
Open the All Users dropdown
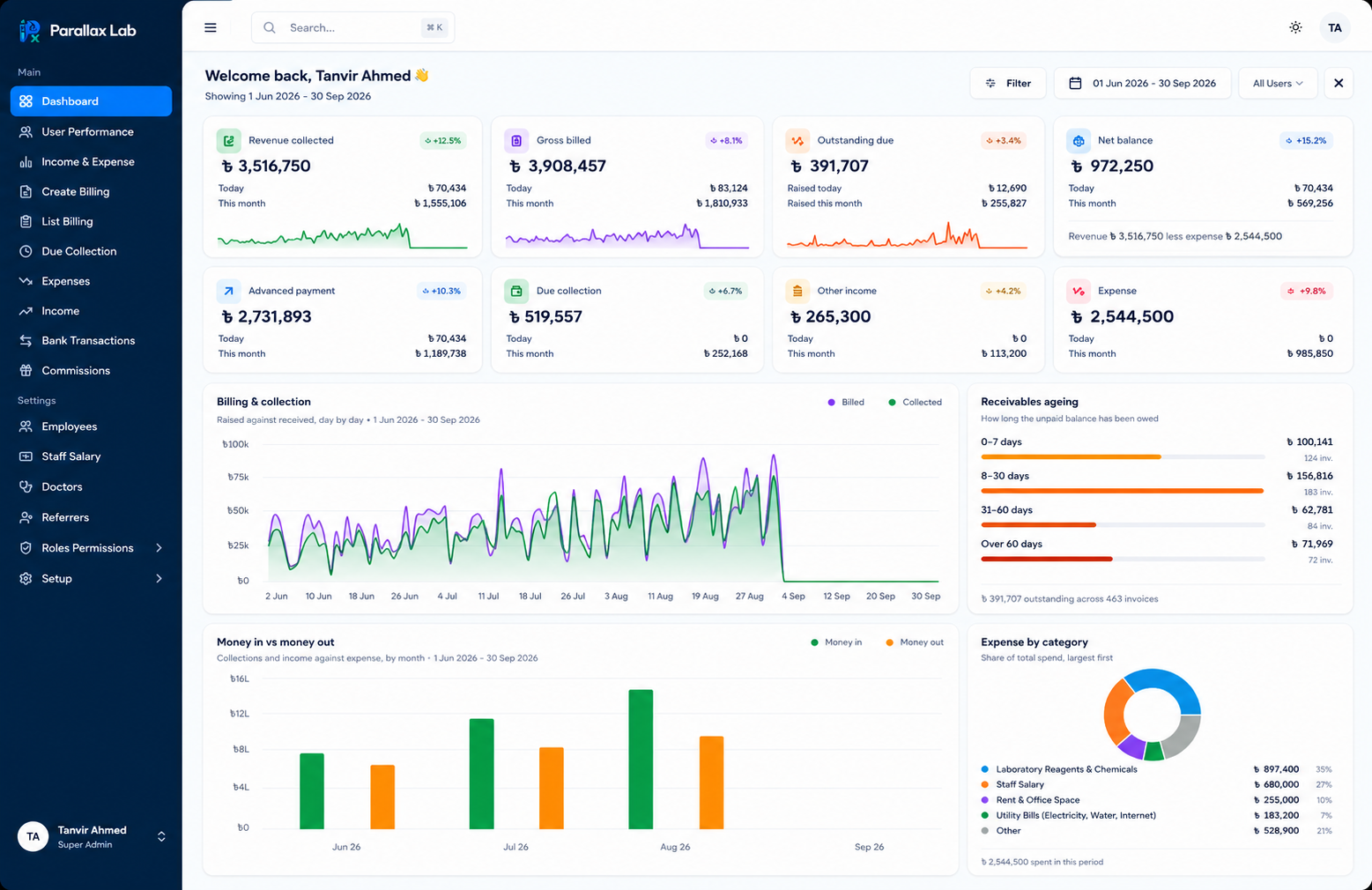click(x=1278, y=84)
